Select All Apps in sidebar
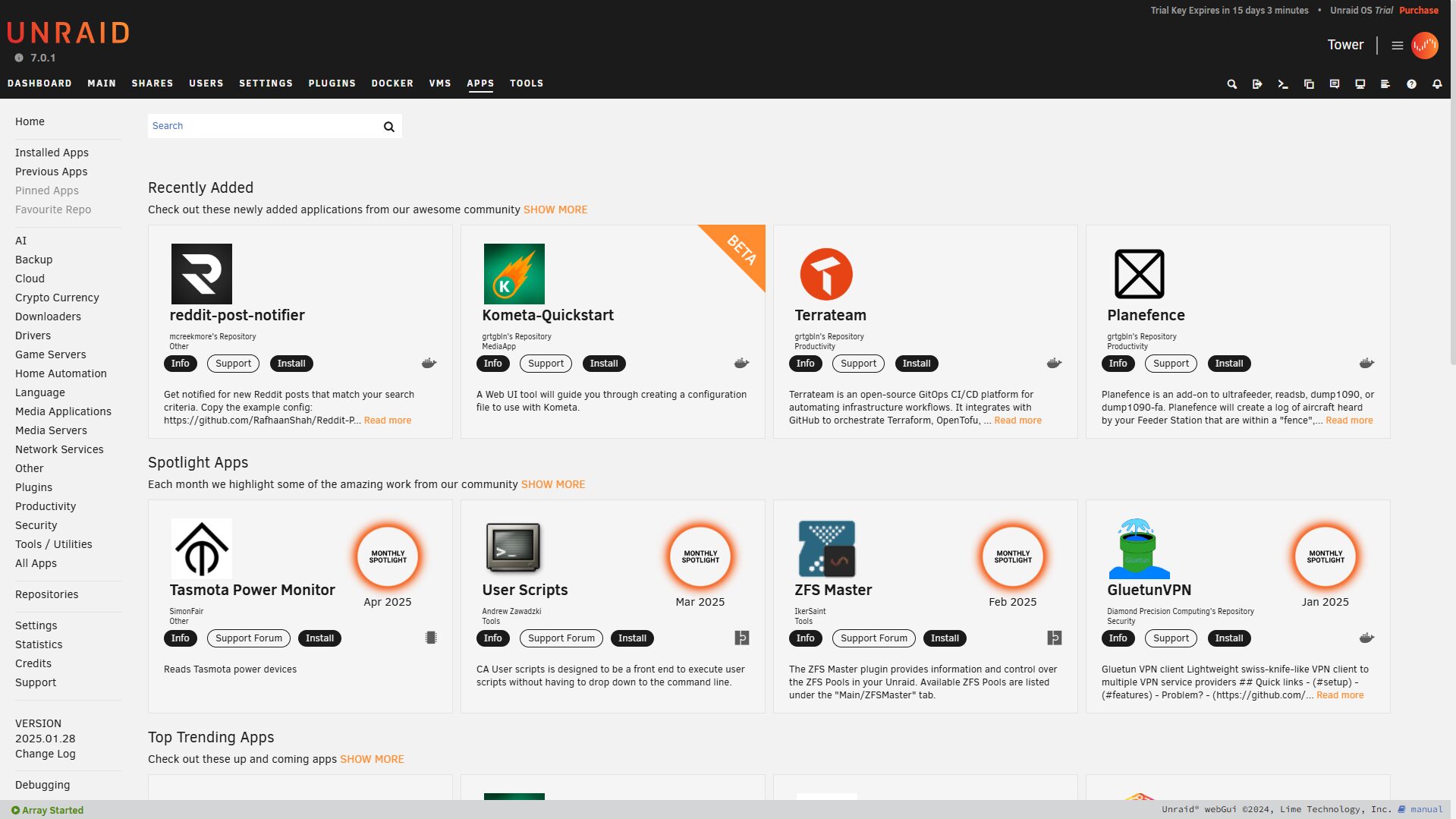 point(36,563)
